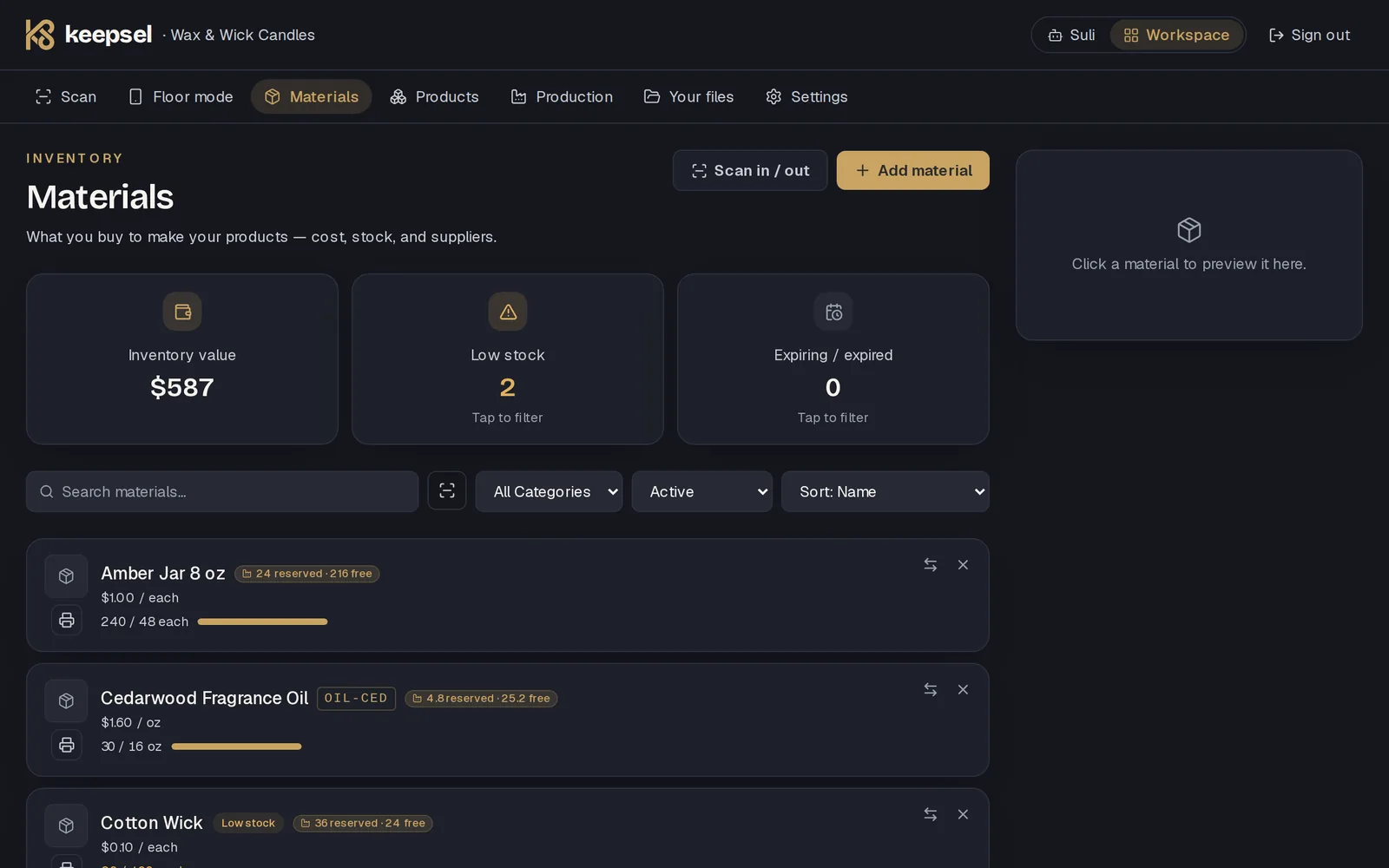Image resolution: width=1389 pixels, height=868 pixels.
Task: Click the transfer arrows on Cedarwood Fragrance Oil
Action: click(x=931, y=690)
